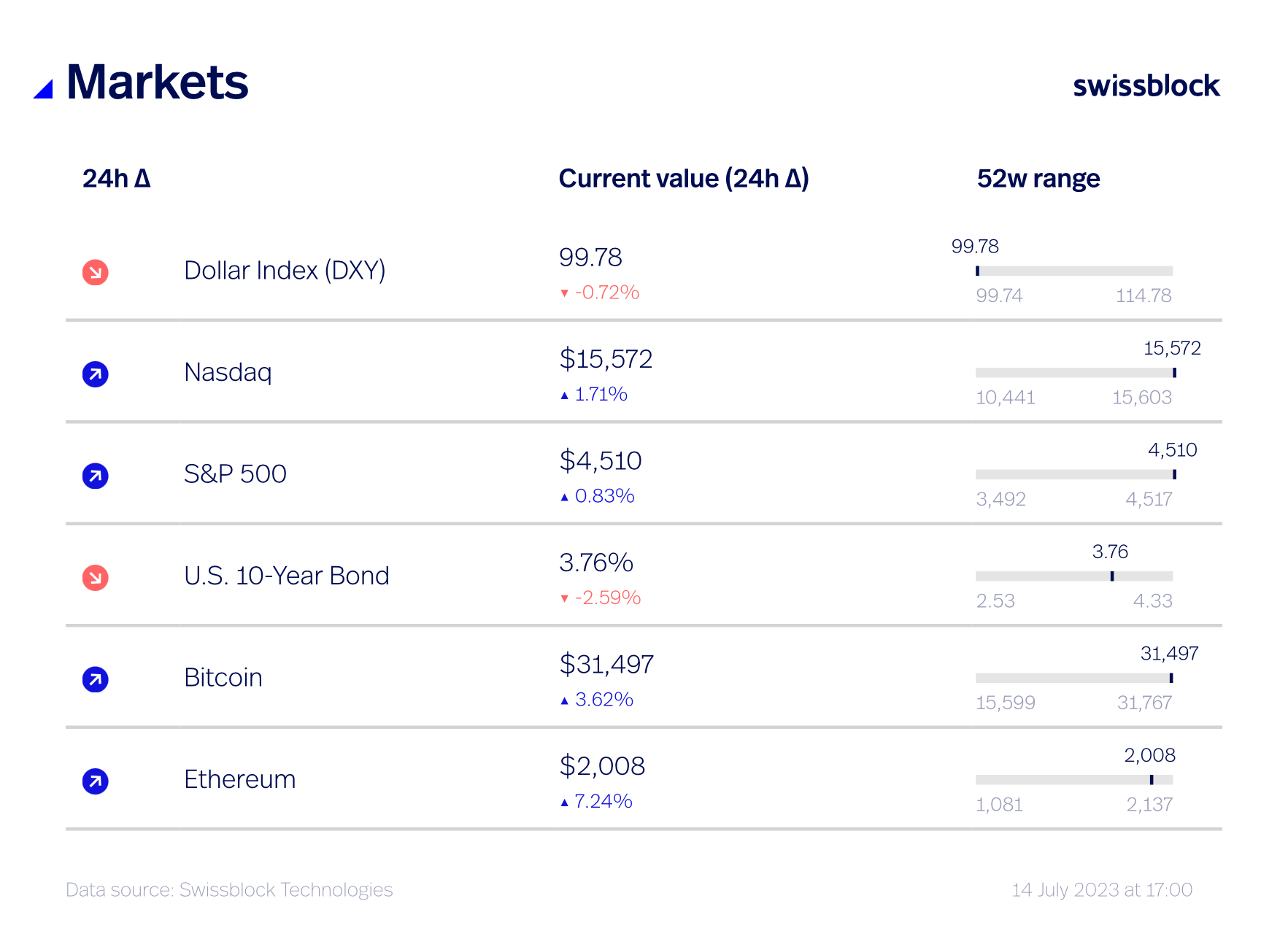Screen dimensions: 1288x939
Task: Click Bitcoin's 3.62% change value
Action: click(x=603, y=700)
